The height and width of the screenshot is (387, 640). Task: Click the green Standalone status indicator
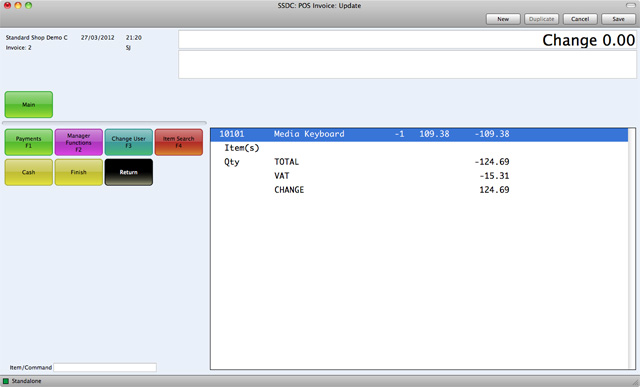pos(6,381)
